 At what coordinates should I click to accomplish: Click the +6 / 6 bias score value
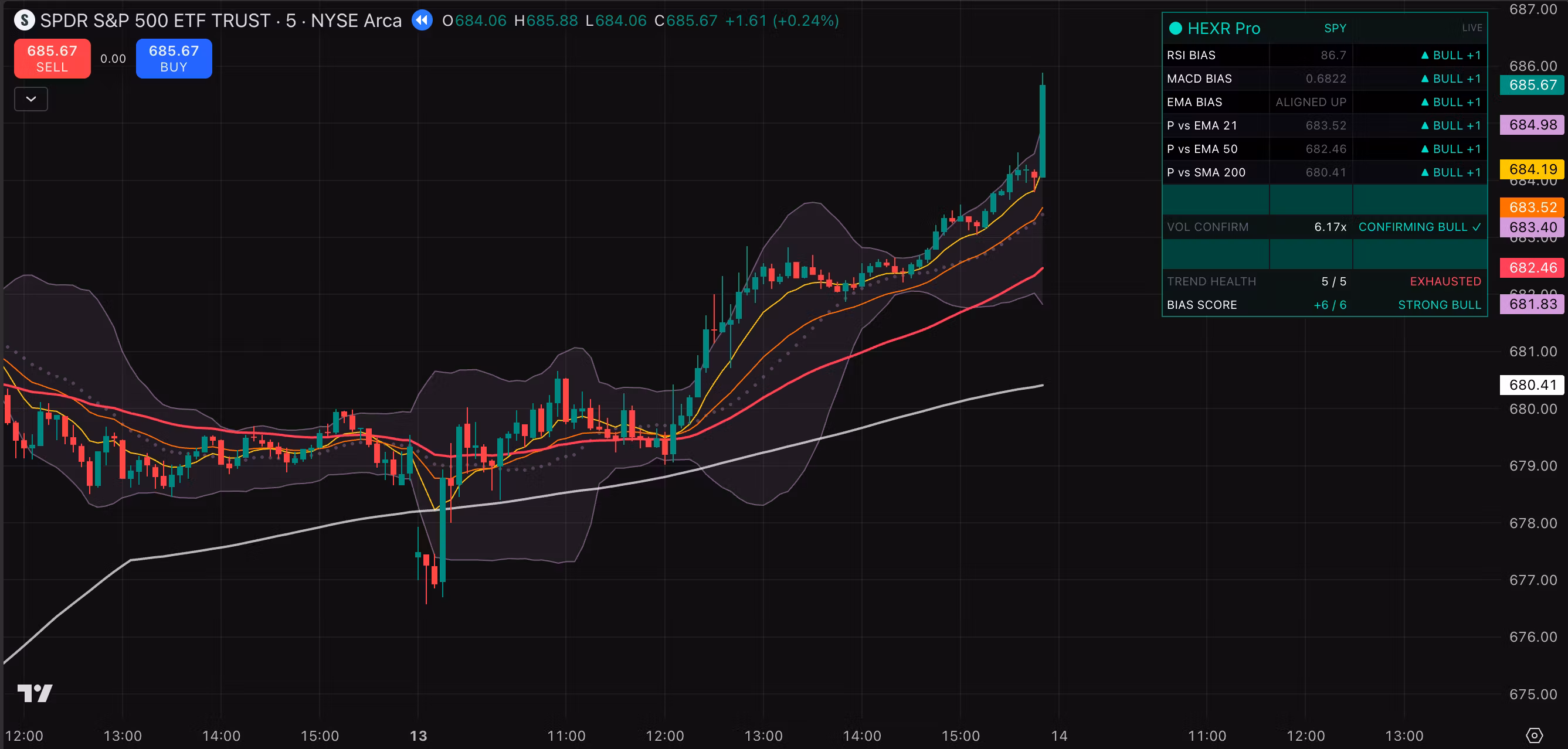point(1330,305)
